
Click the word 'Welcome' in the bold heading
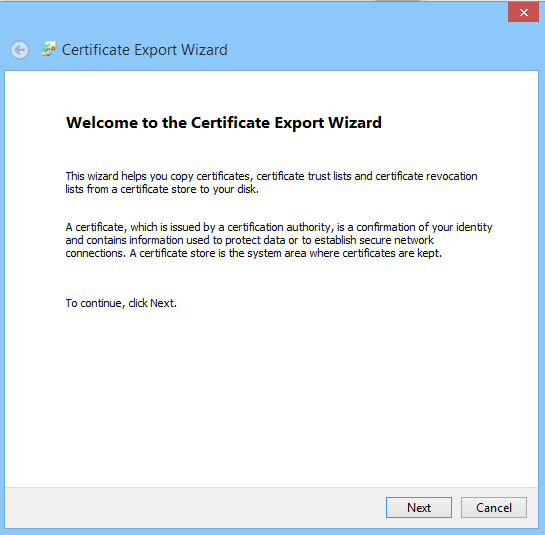(x=102, y=123)
